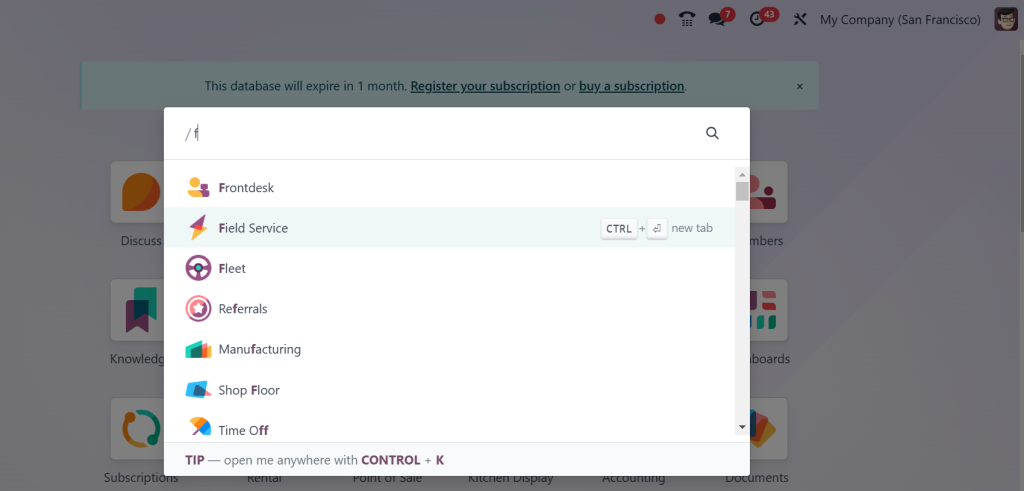1024x491 pixels.
Task: Click the red recording dot indicator
Action: pos(660,20)
